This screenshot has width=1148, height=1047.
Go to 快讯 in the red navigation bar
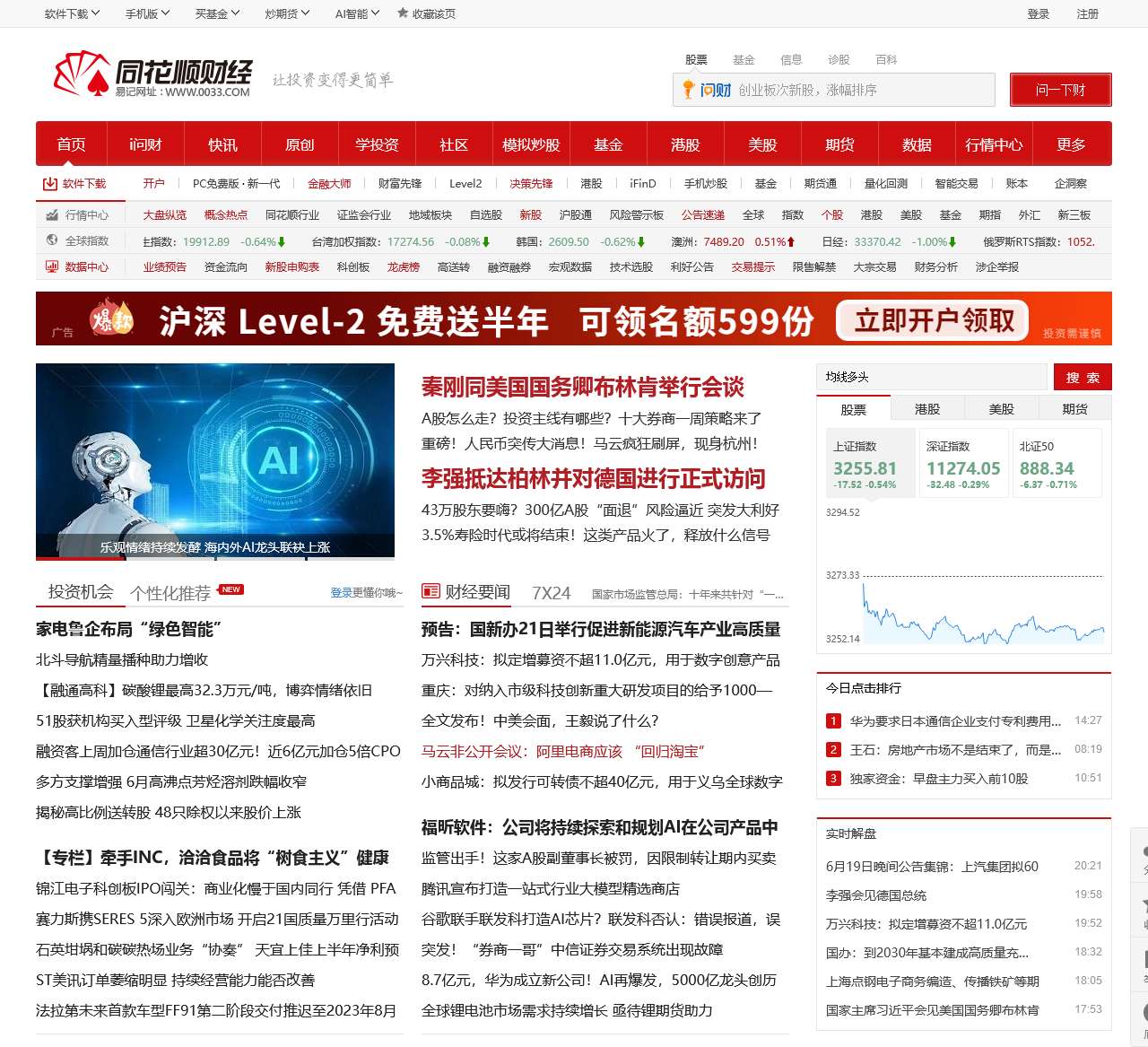tap(222, 144)
